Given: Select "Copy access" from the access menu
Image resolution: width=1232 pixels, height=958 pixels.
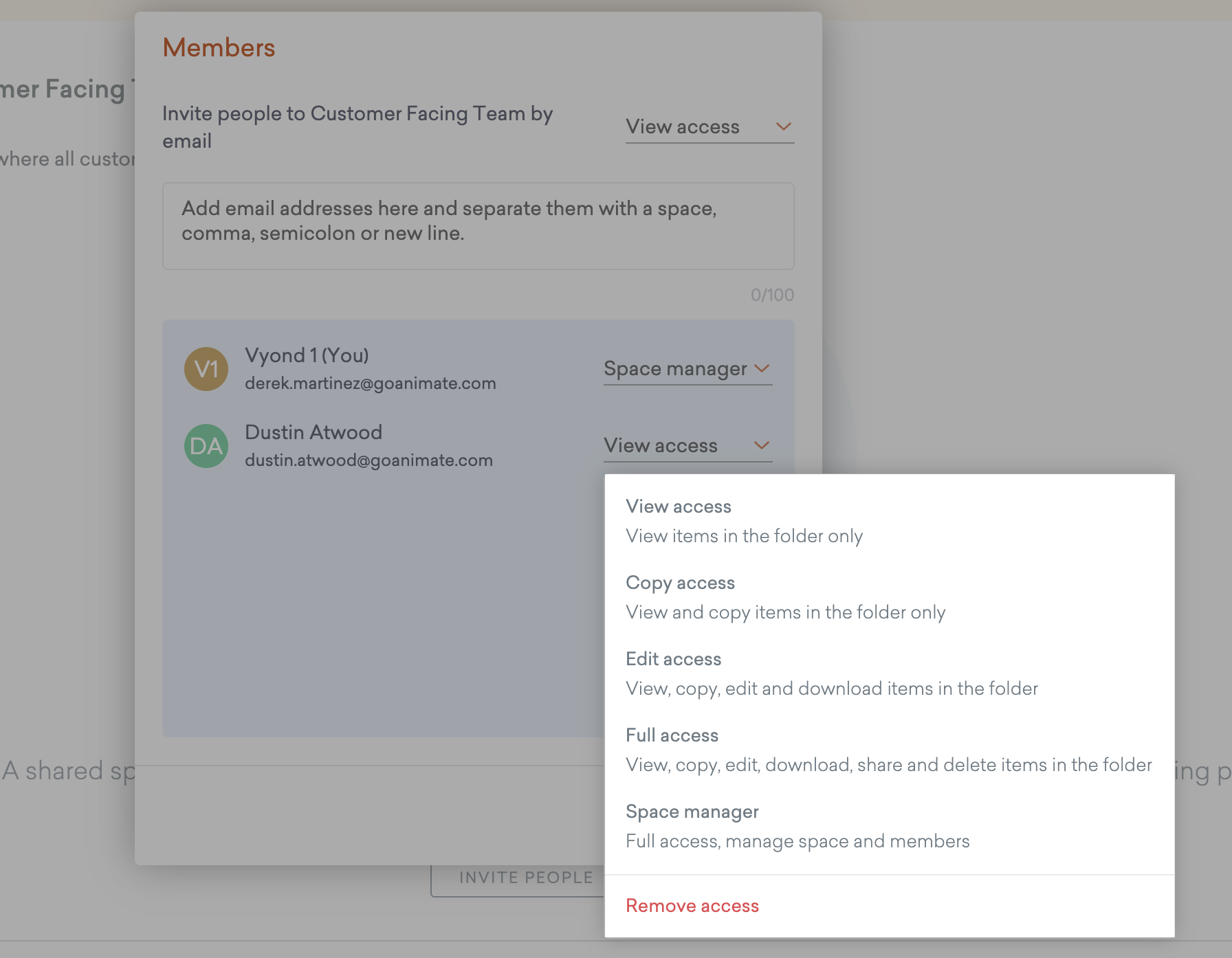Looking at the screenshot, I should click(680, 583).
